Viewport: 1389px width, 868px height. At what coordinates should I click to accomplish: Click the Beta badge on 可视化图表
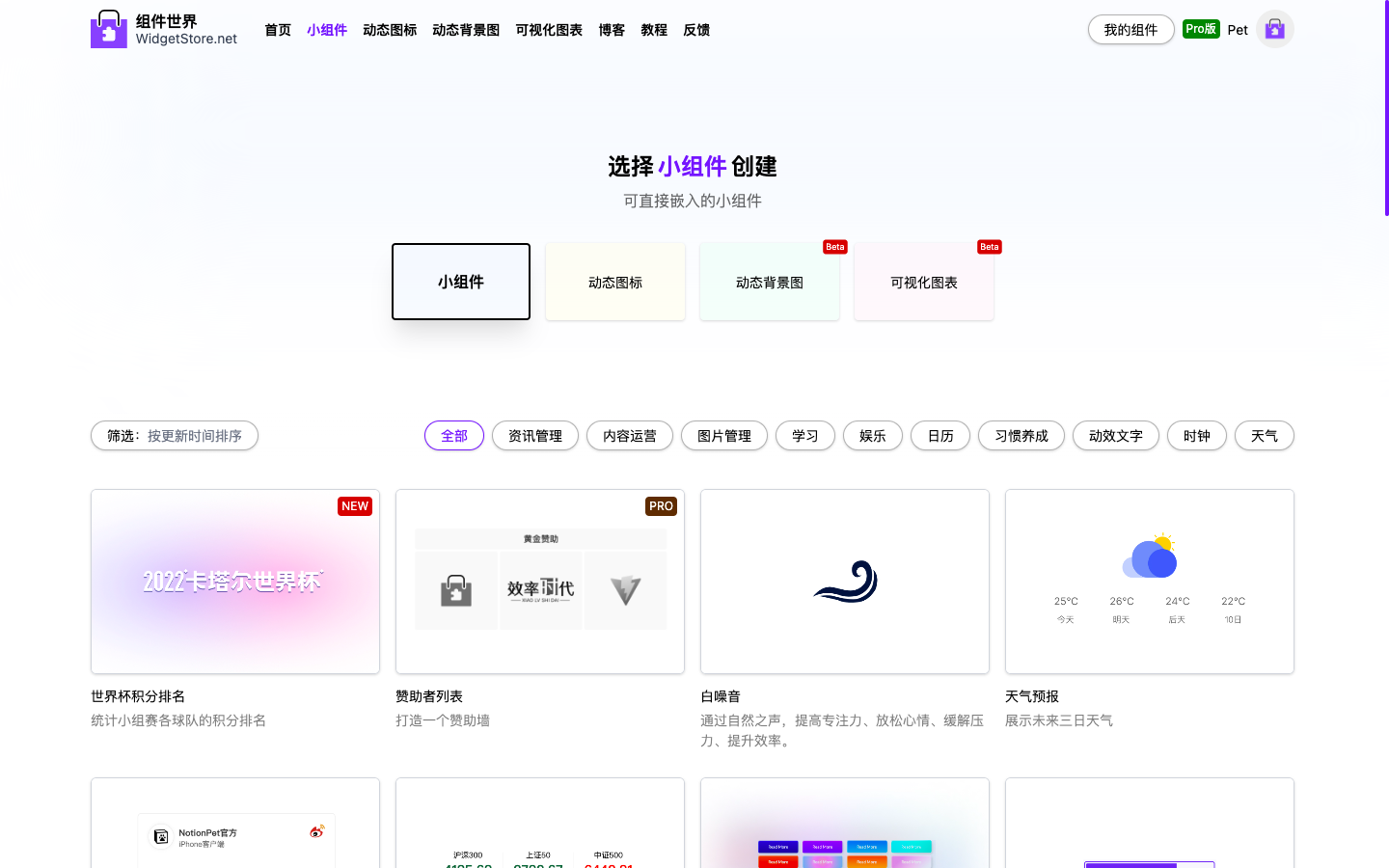[x=990, y=247]
